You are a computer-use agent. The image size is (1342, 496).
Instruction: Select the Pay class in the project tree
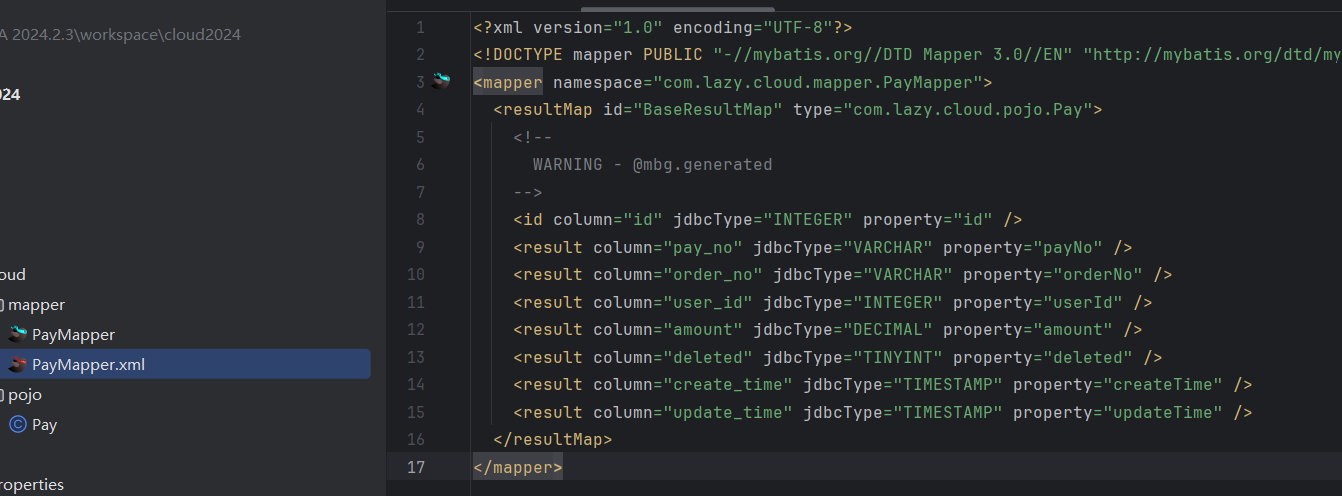point(44,425)
